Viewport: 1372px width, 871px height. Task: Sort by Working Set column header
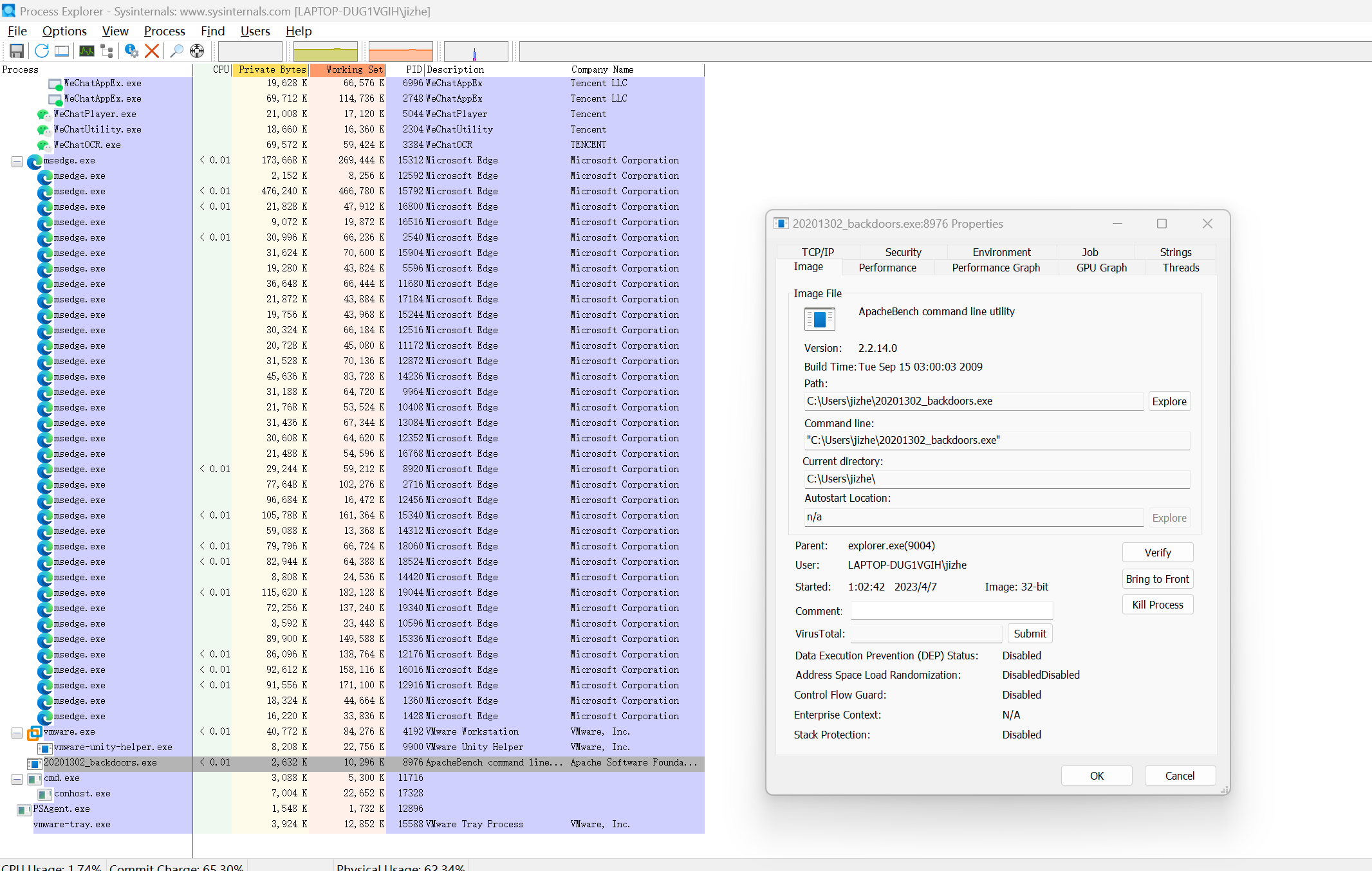coord(348,69)
